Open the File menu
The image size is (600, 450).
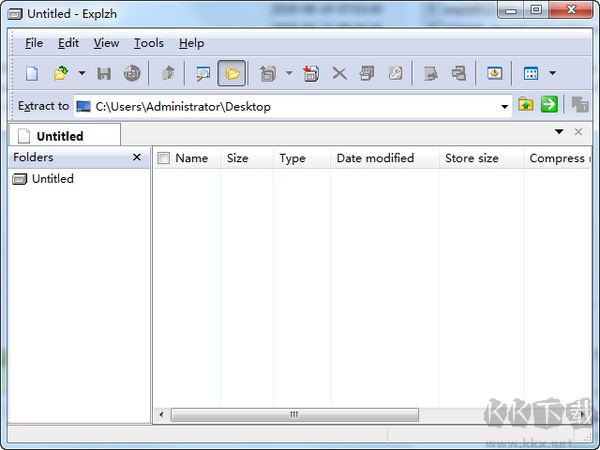point(34,43)
